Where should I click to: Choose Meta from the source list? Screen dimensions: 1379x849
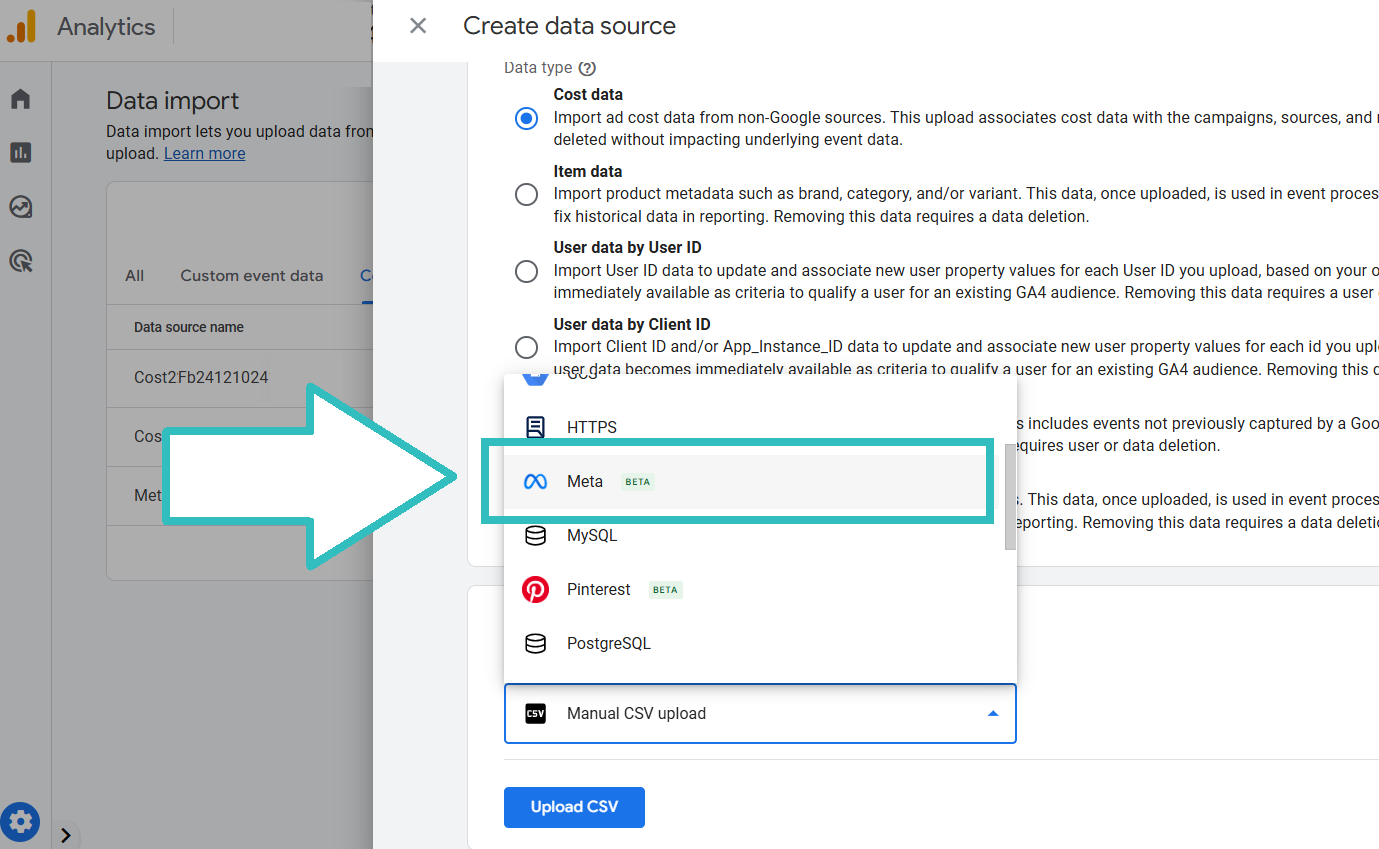(x=585, y=482)
